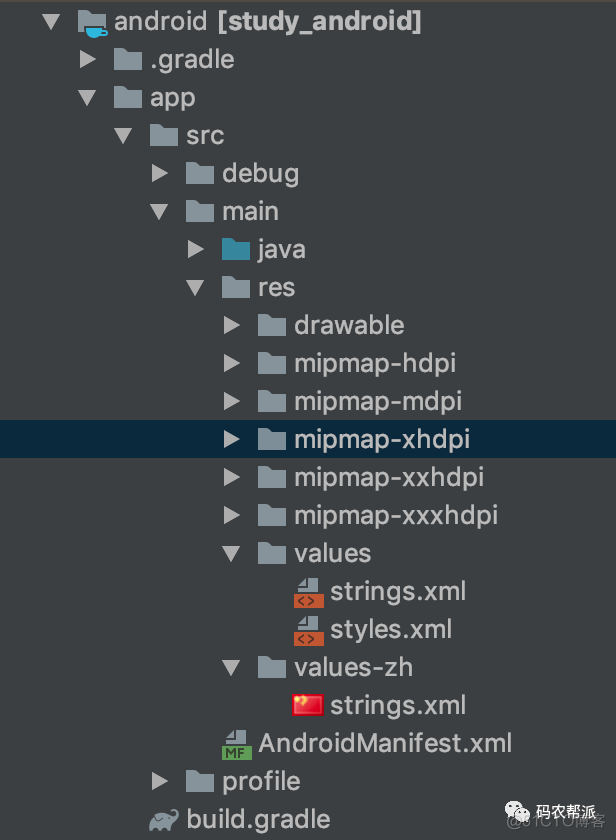
Task: Click the XML icon beside styles.xml
Action: 309,631
